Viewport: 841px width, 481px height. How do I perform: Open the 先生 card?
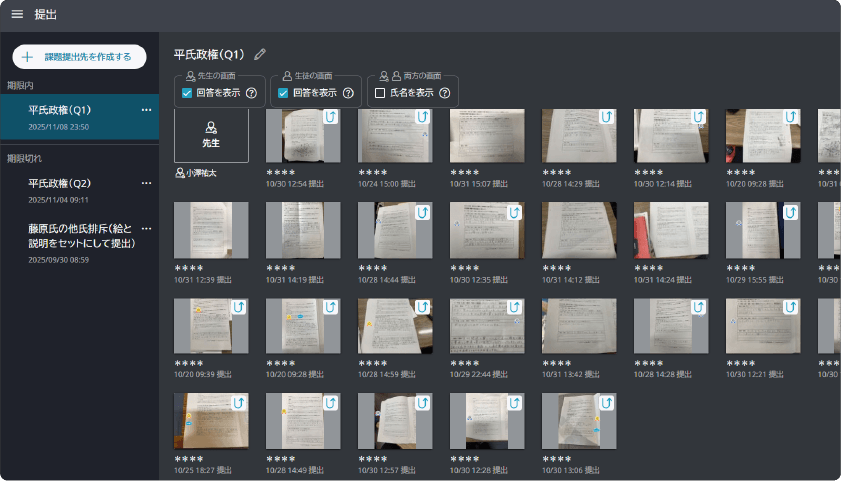[x=211, y=135]
